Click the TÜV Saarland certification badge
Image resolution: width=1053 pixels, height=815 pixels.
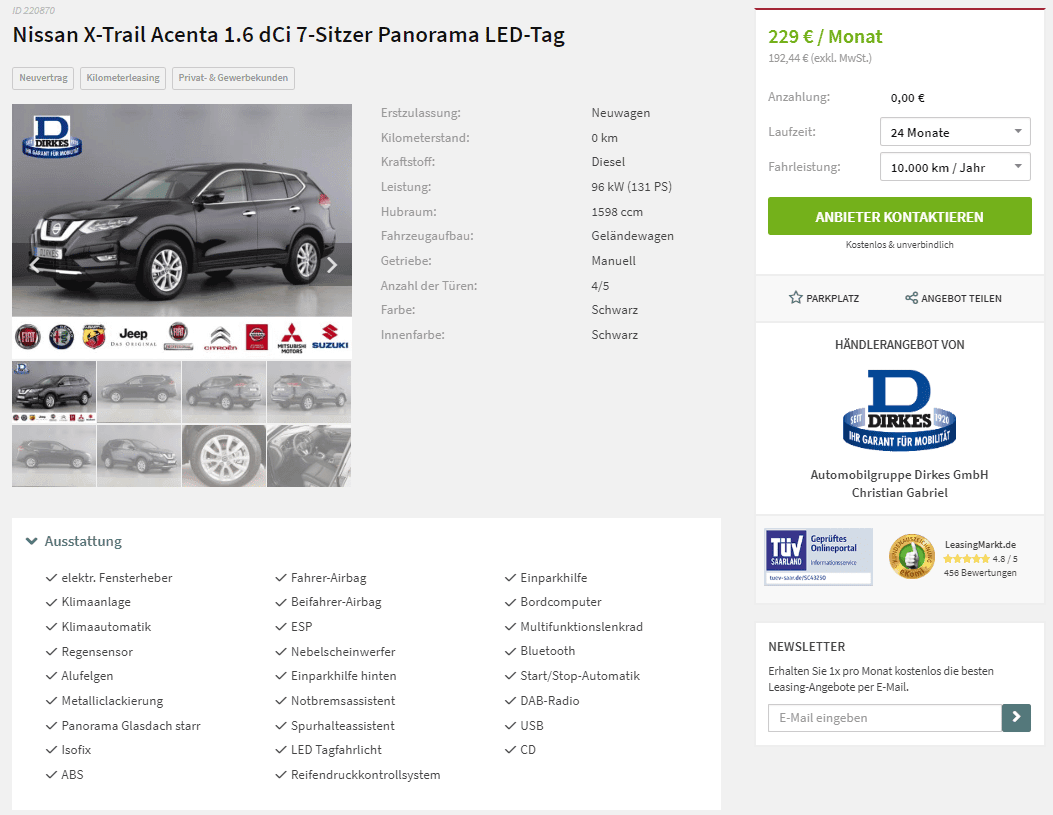point(819,557)
